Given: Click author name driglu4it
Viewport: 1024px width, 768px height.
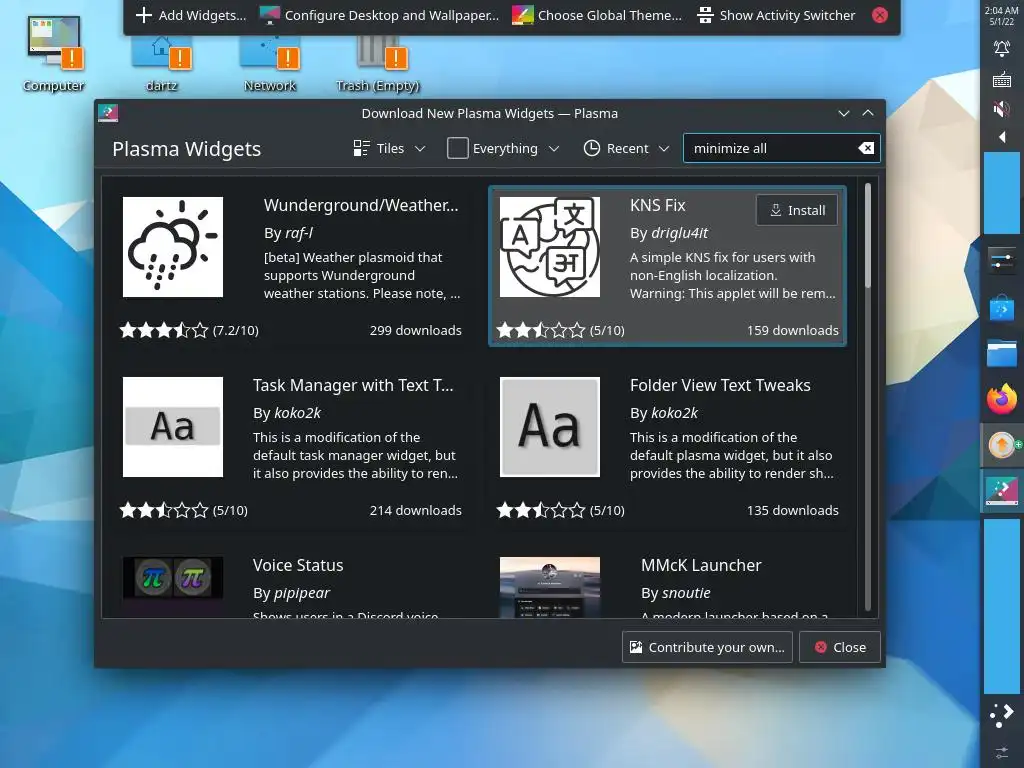Looking at the screenshot, I should 679,233.
